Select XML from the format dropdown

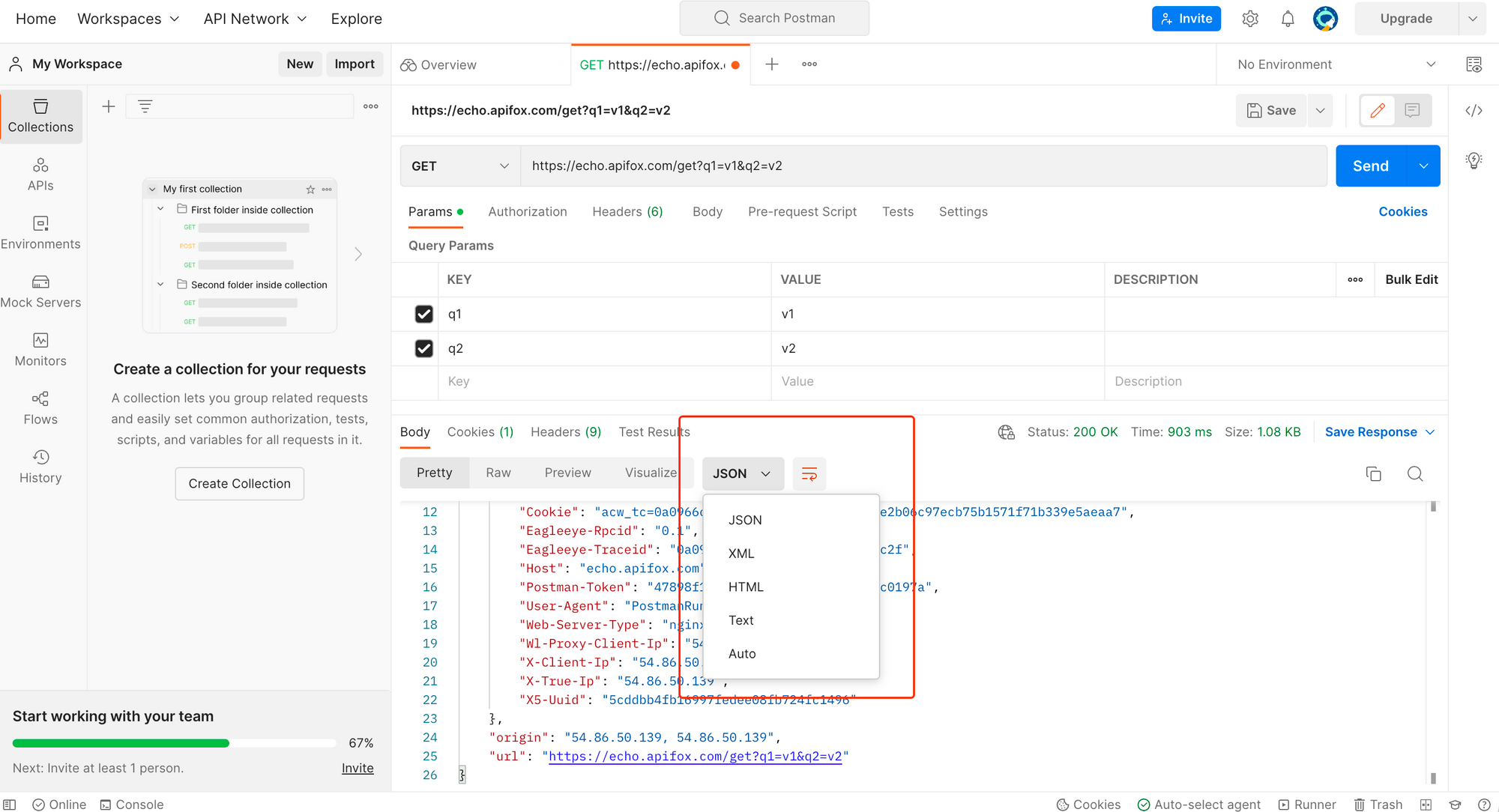(741, 553)
